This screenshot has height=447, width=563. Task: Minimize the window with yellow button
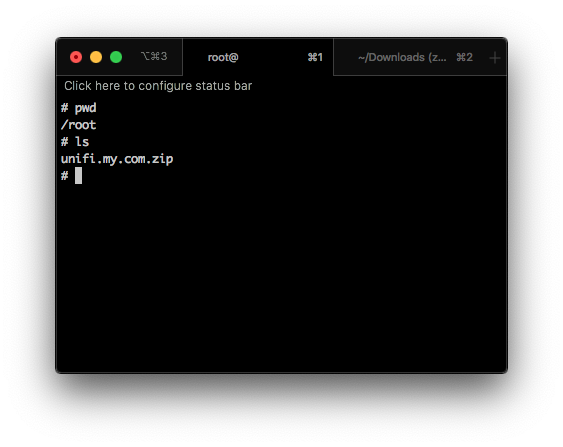[x=96, y=57]
